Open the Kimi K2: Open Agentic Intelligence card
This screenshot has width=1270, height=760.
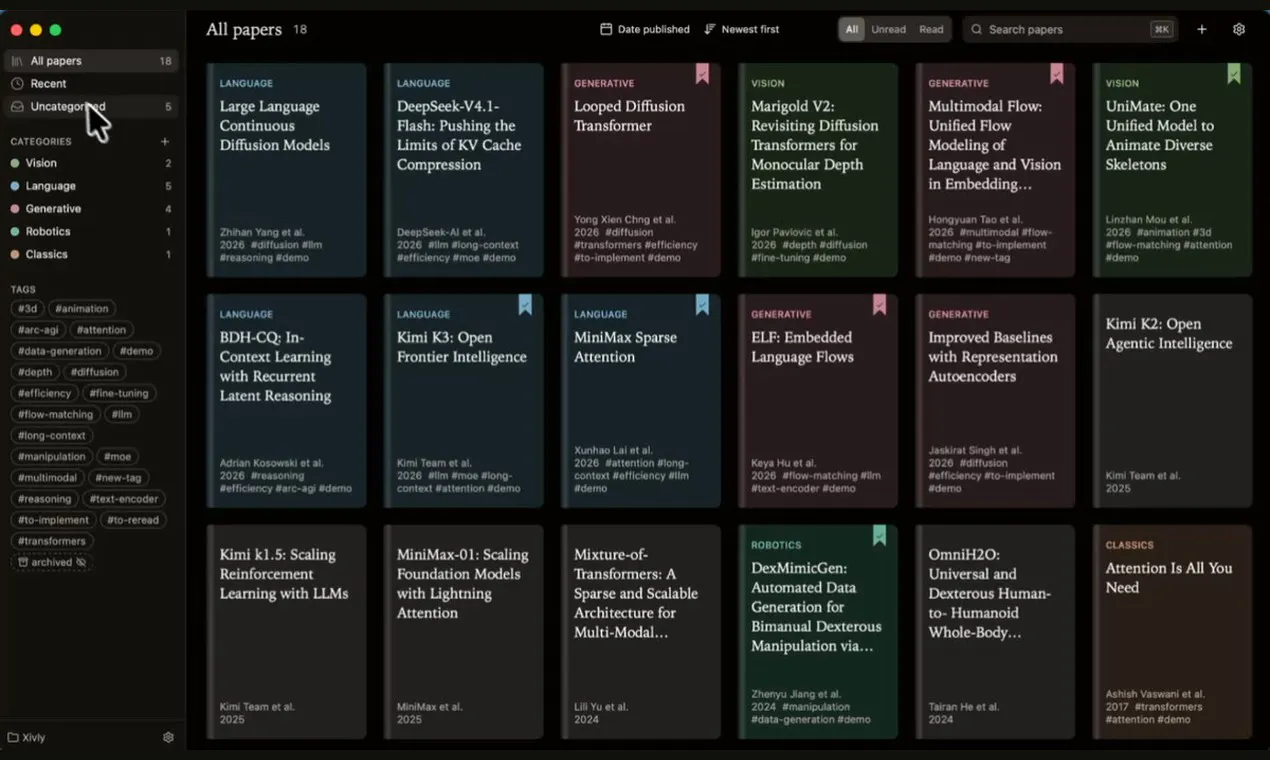pyautogui.click(x=1172, y=401)
